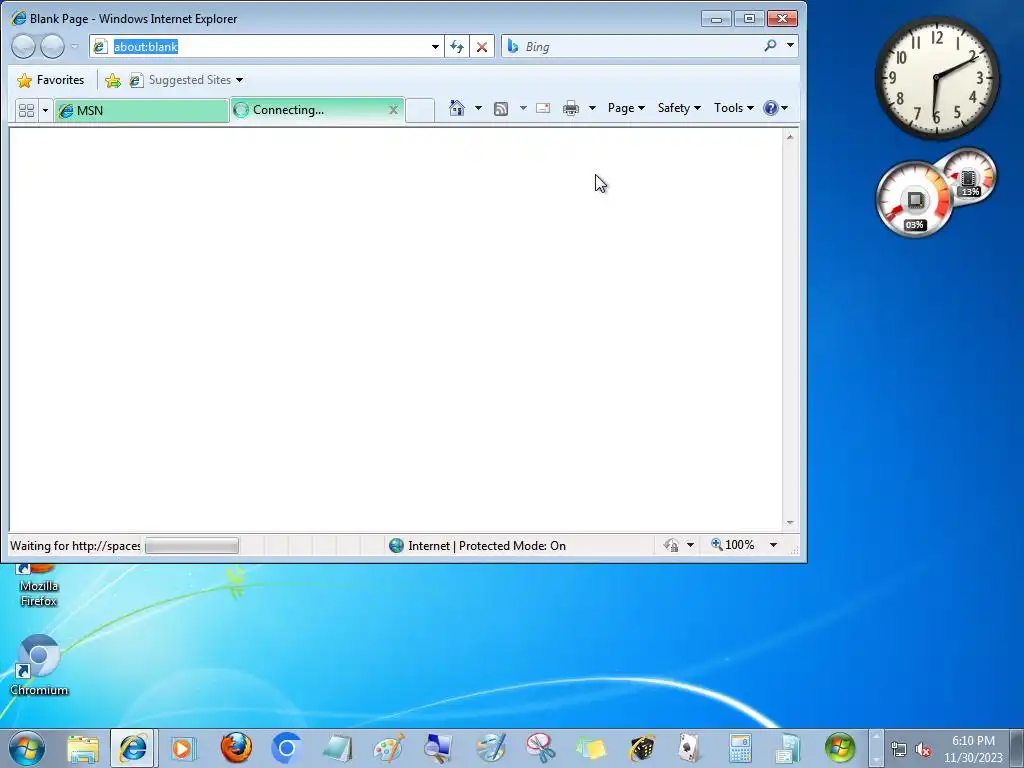Expand the address bar autocomplete dropdown arrow
This screenshot has height=768, width=1024.
click(x=435, y=46)
